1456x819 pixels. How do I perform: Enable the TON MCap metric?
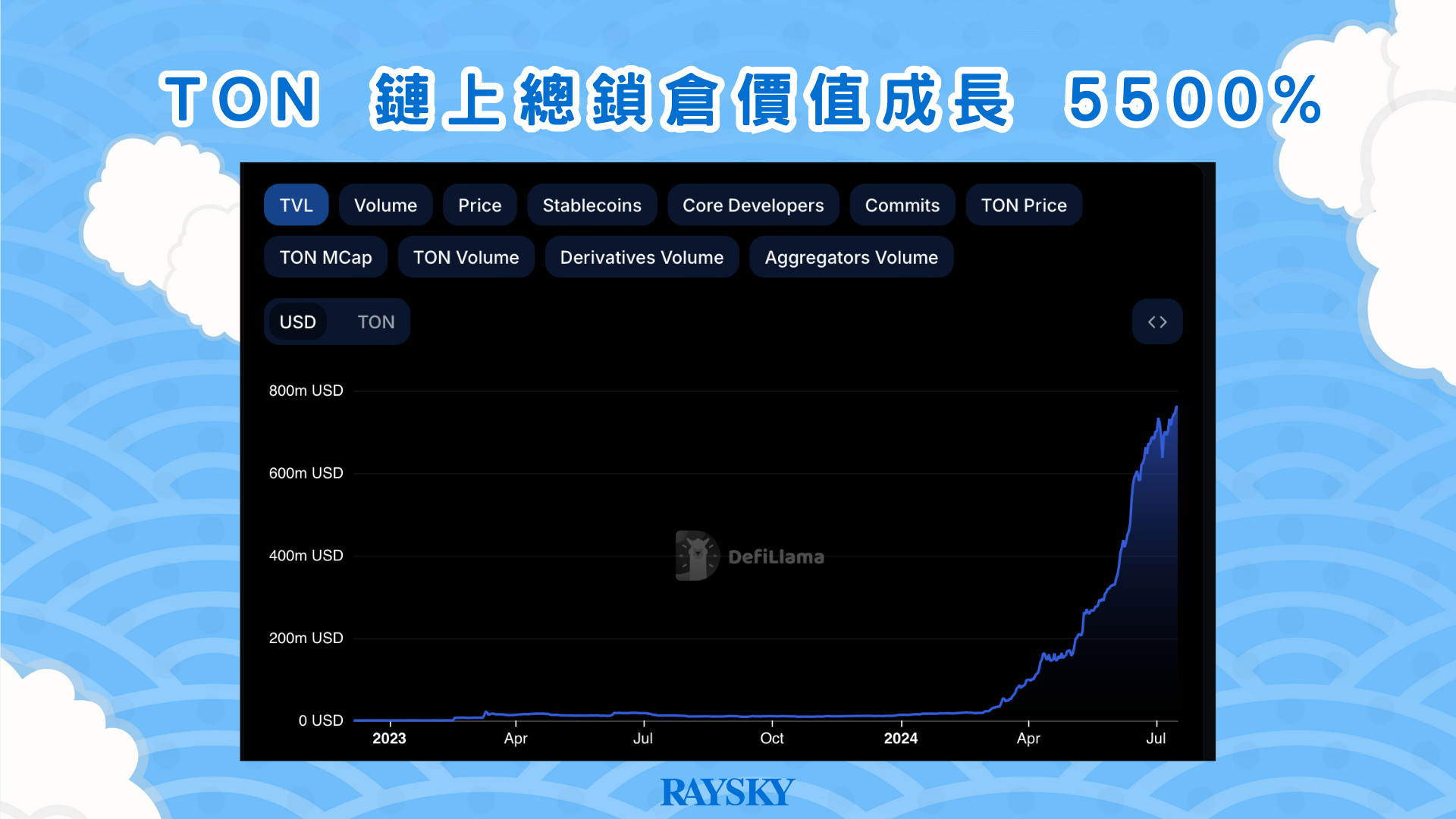point(325,257)
